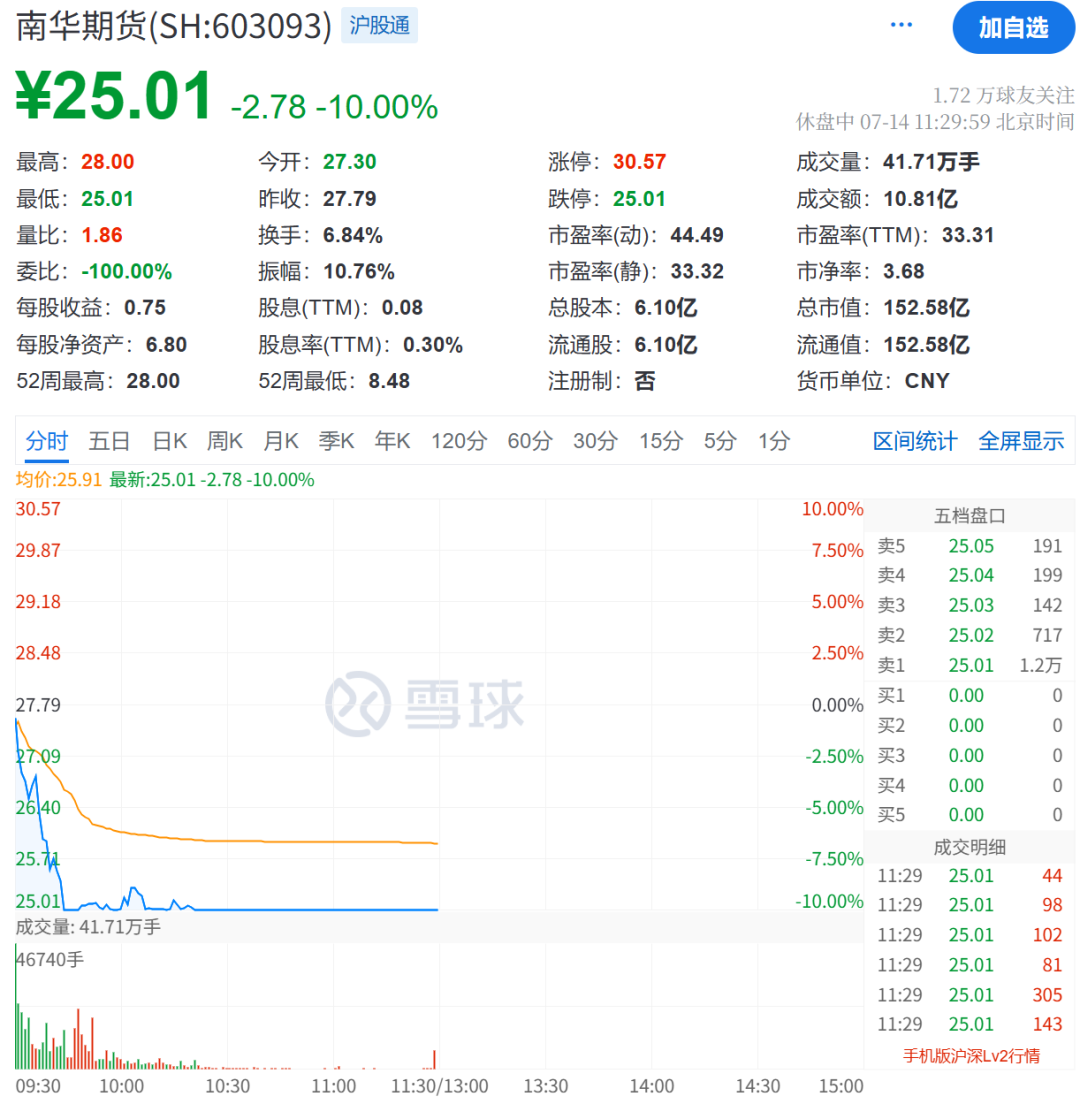Click the 跌停 value 25.01
Image resolution: width=1080 pixels, height=1104 pixels.
point(639,199)
